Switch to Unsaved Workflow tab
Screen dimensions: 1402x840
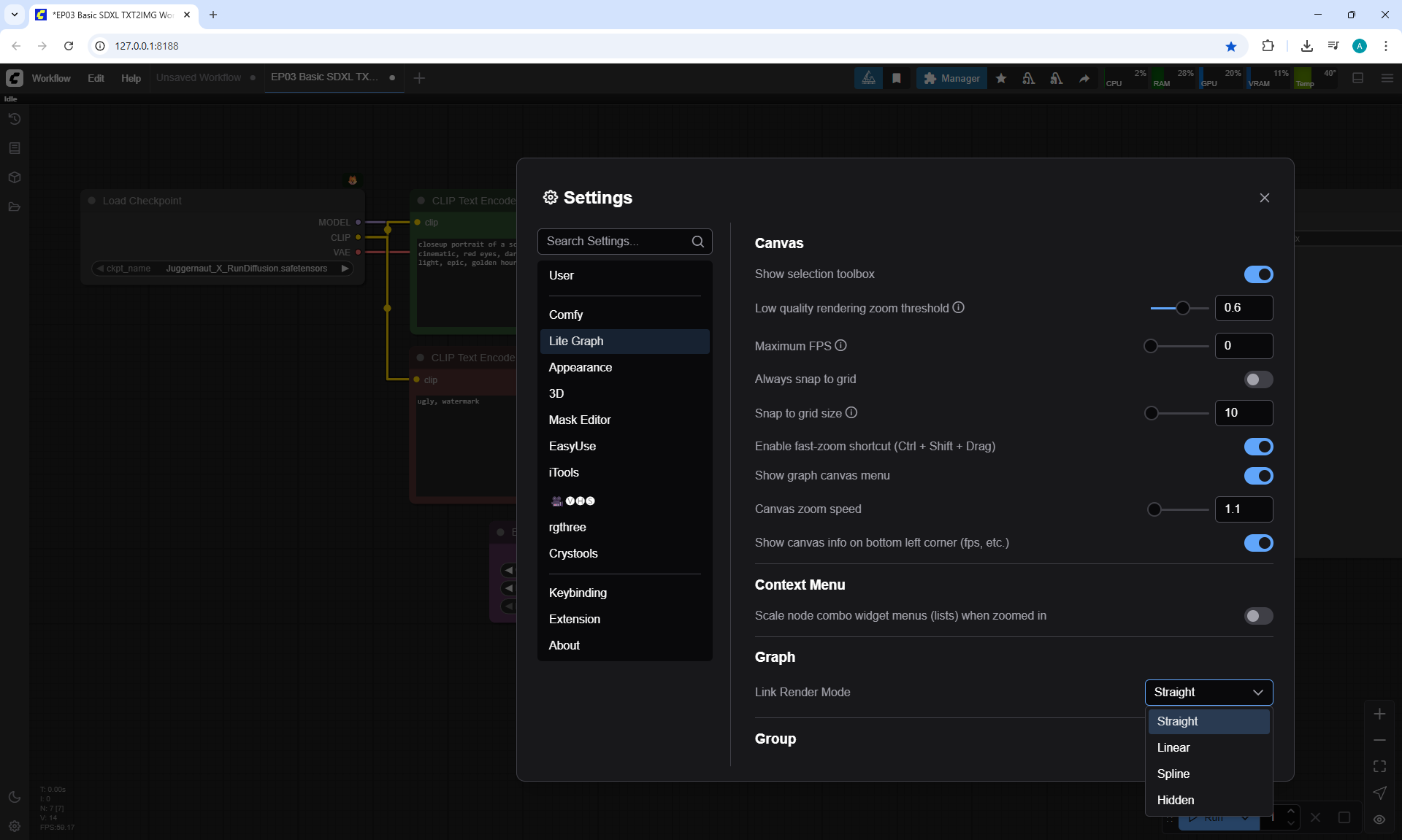coord(199,77)
